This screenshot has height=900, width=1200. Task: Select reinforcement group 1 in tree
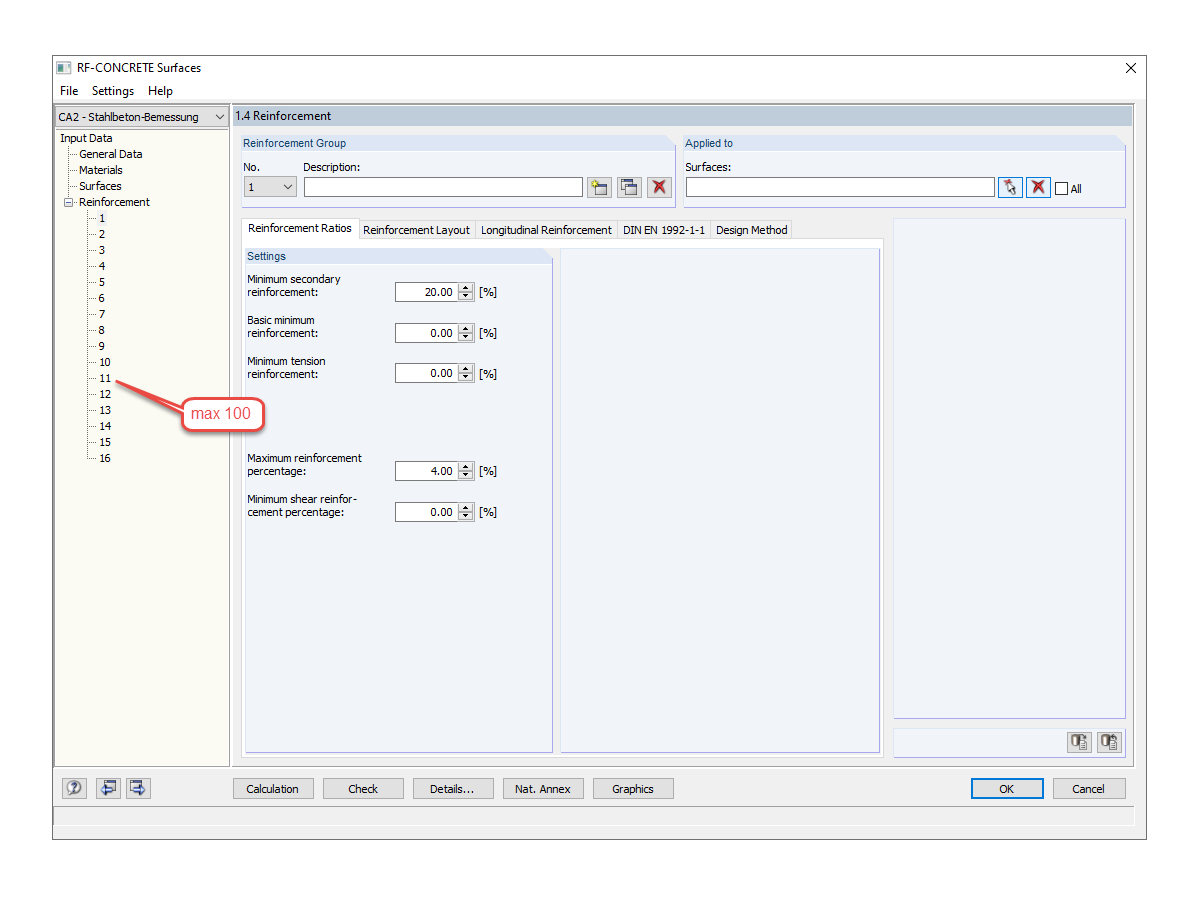coord(102,218)
